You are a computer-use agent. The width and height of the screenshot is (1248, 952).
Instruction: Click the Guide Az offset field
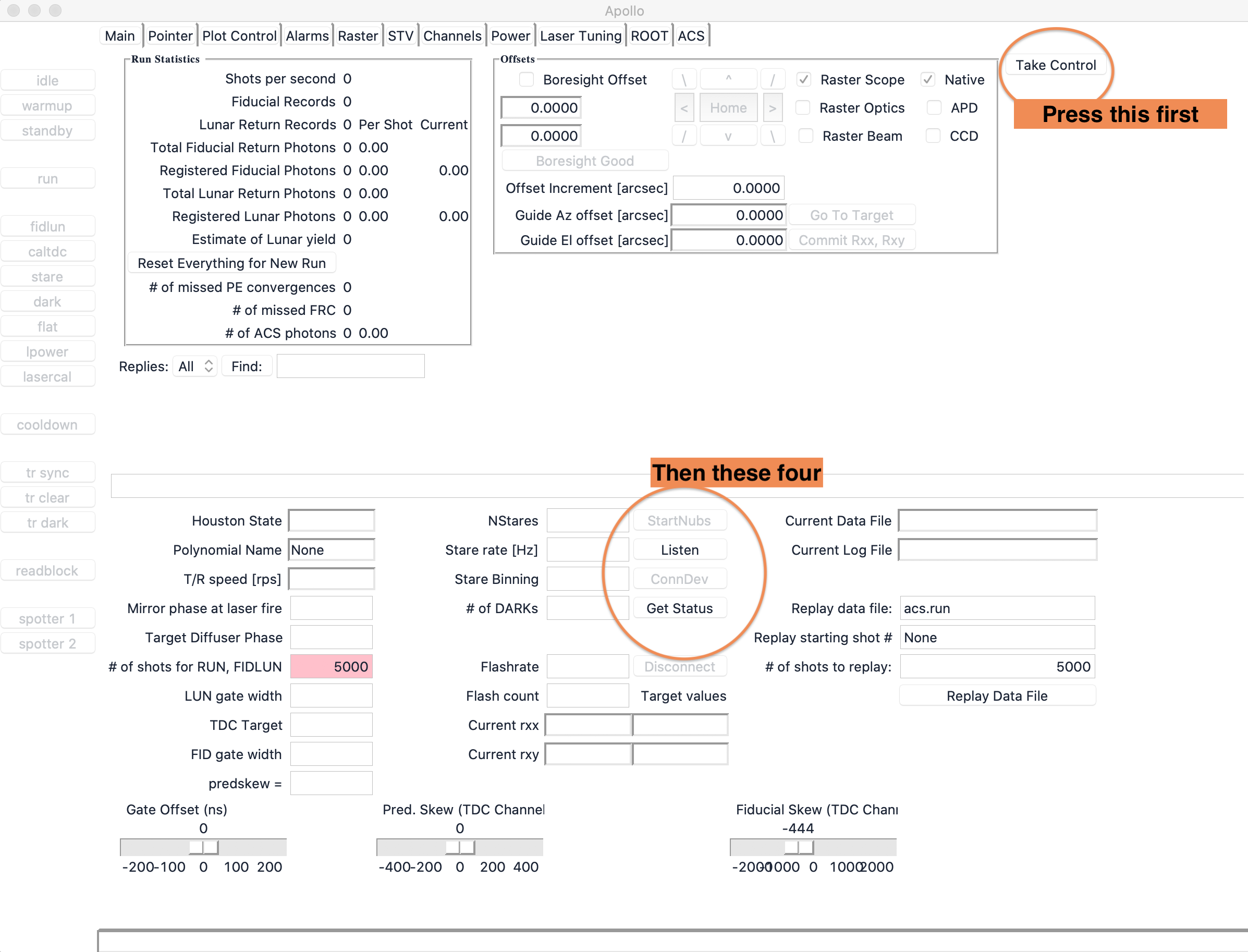point(728,215)
